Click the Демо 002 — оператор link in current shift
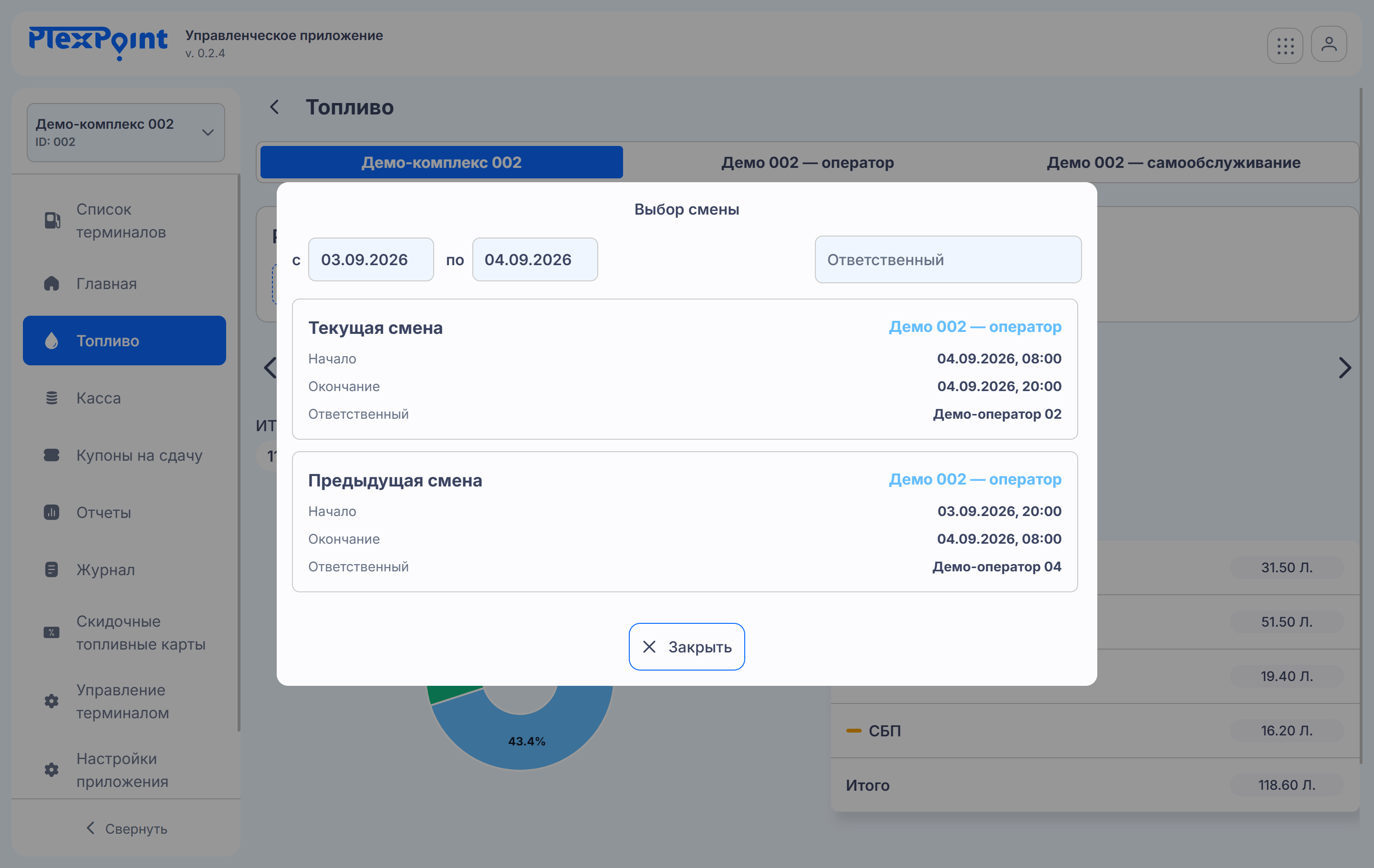The height and width of the screenshot is (868, 1374). (975, 327)
